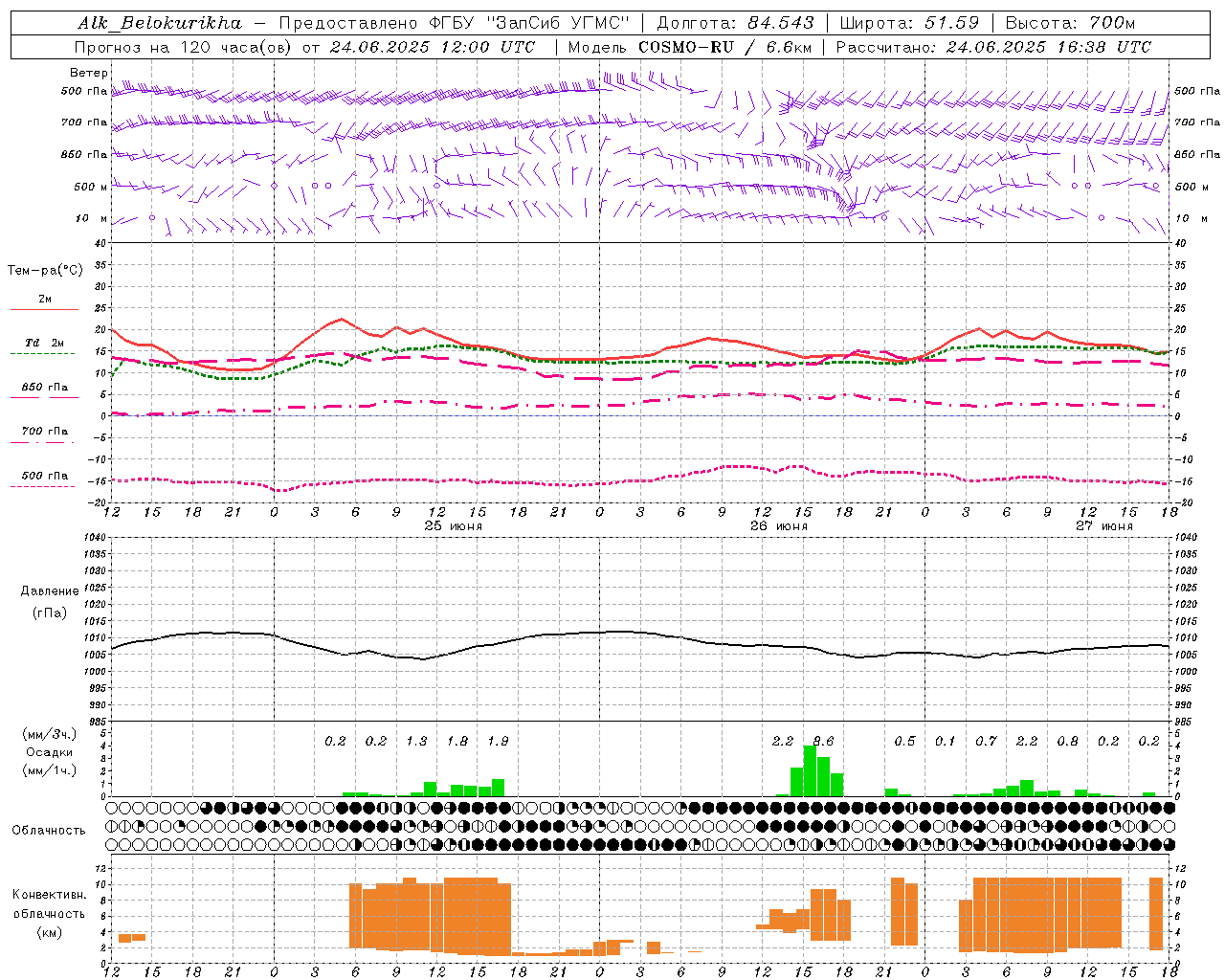Click the 8.6 precipitation total value
This screenshot has width=1225, height=980.
pos(823,742)
